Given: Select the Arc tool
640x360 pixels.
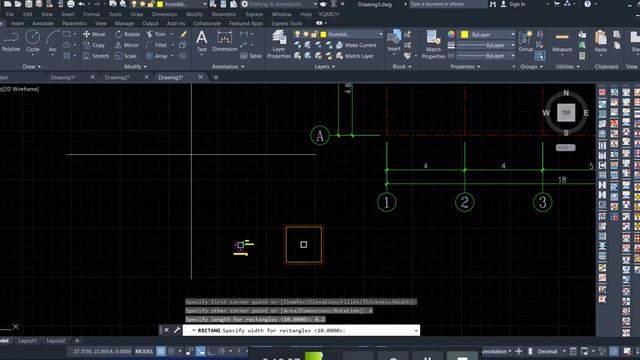Looking at the screenshot, I should pyautogui.click(x=53, y=41).
